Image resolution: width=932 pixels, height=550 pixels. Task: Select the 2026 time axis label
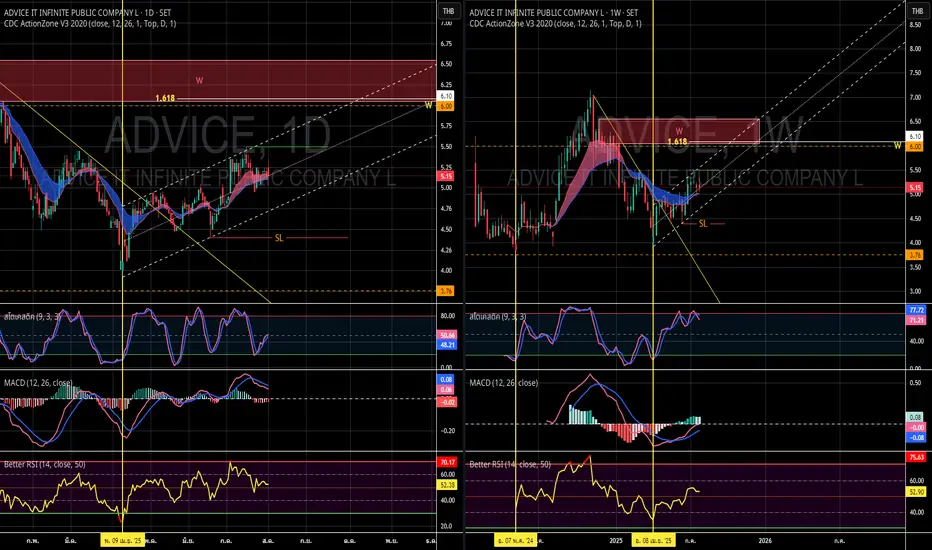(765, 540)
